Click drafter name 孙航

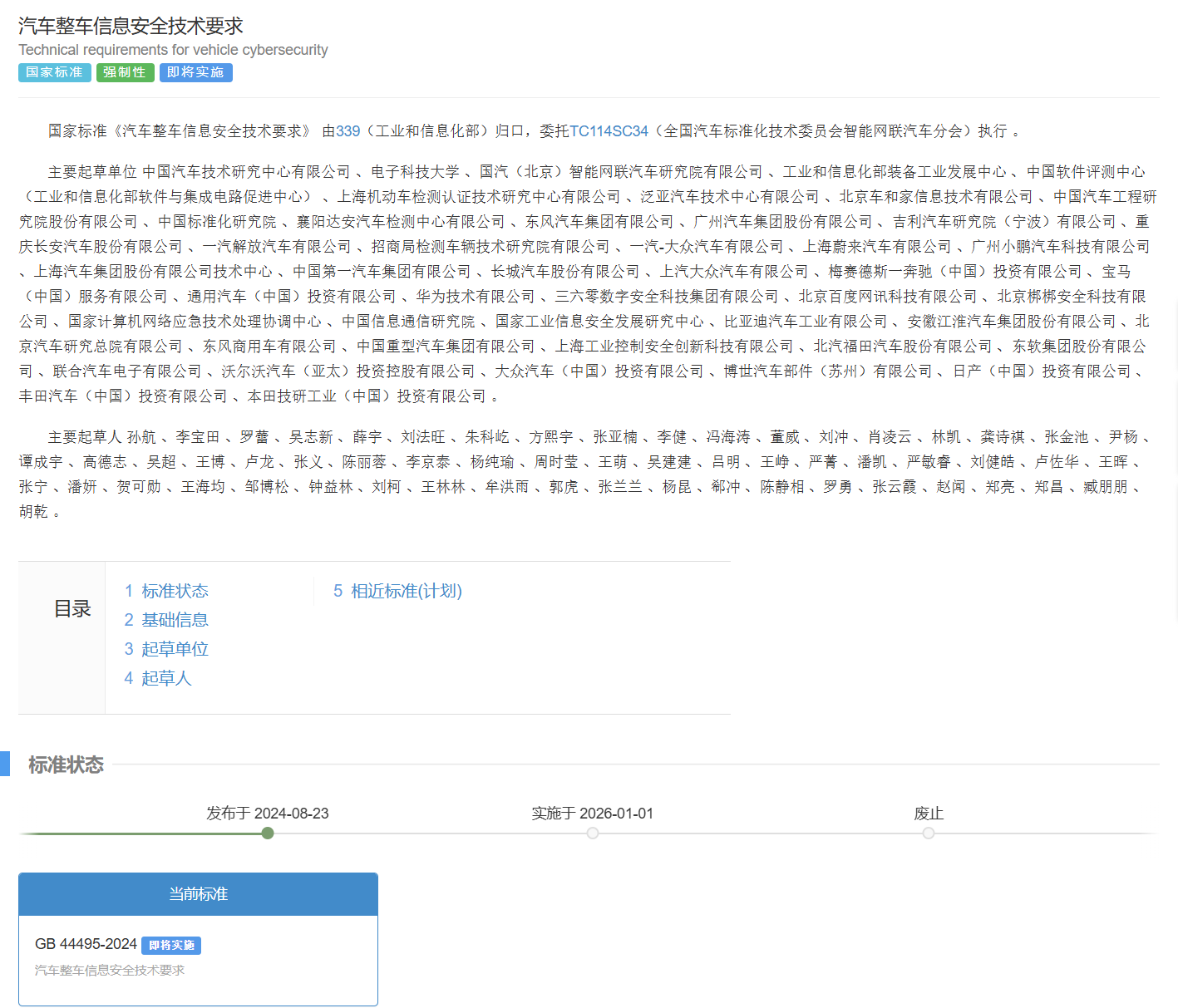coord(141,437)
